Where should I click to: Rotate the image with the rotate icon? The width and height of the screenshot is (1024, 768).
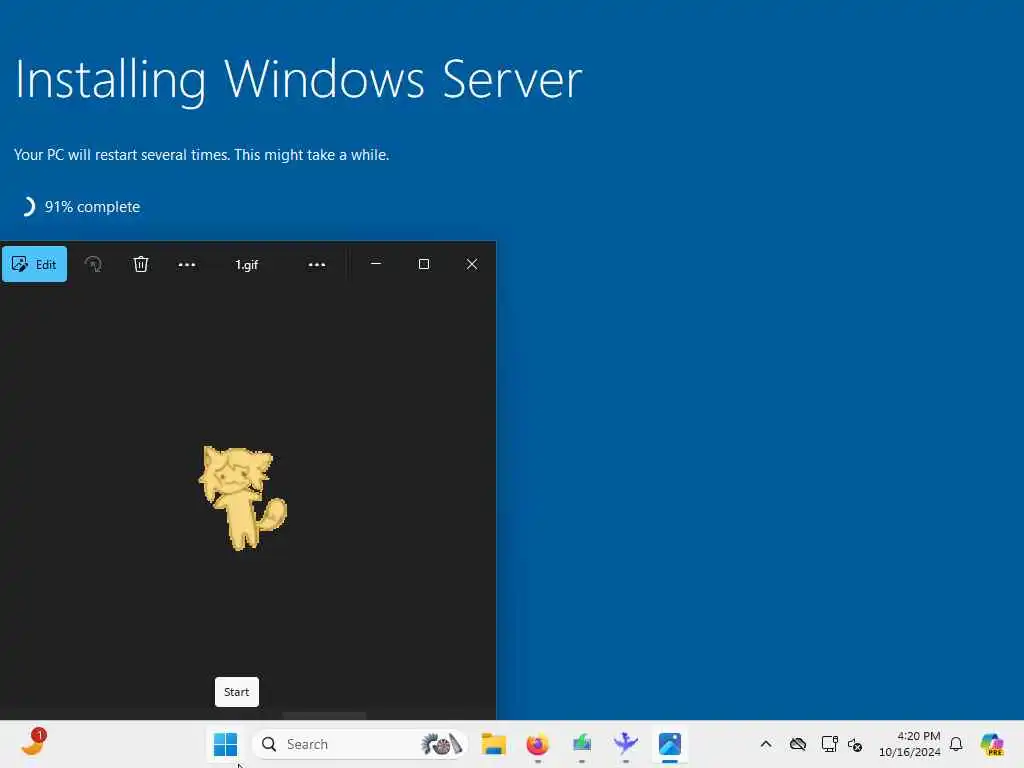[x=93, y=264]
